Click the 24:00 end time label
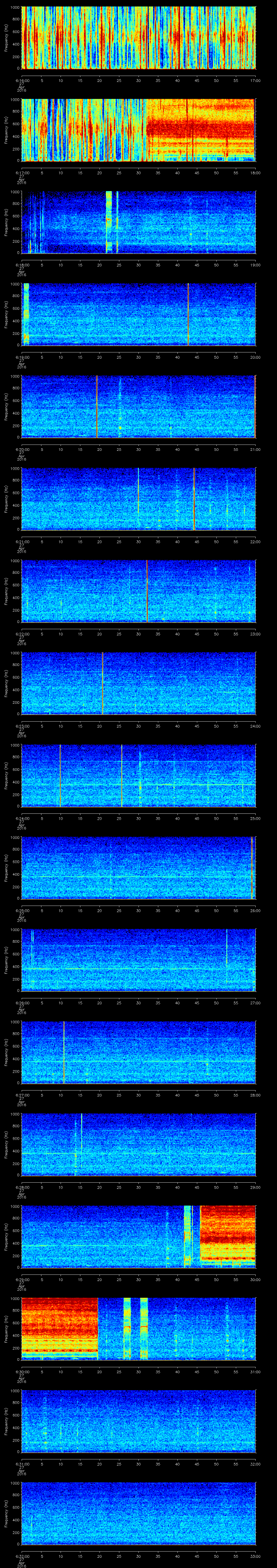Image resolution: width=277 pixels, height=1568 pixels. [x=255, y=726]
